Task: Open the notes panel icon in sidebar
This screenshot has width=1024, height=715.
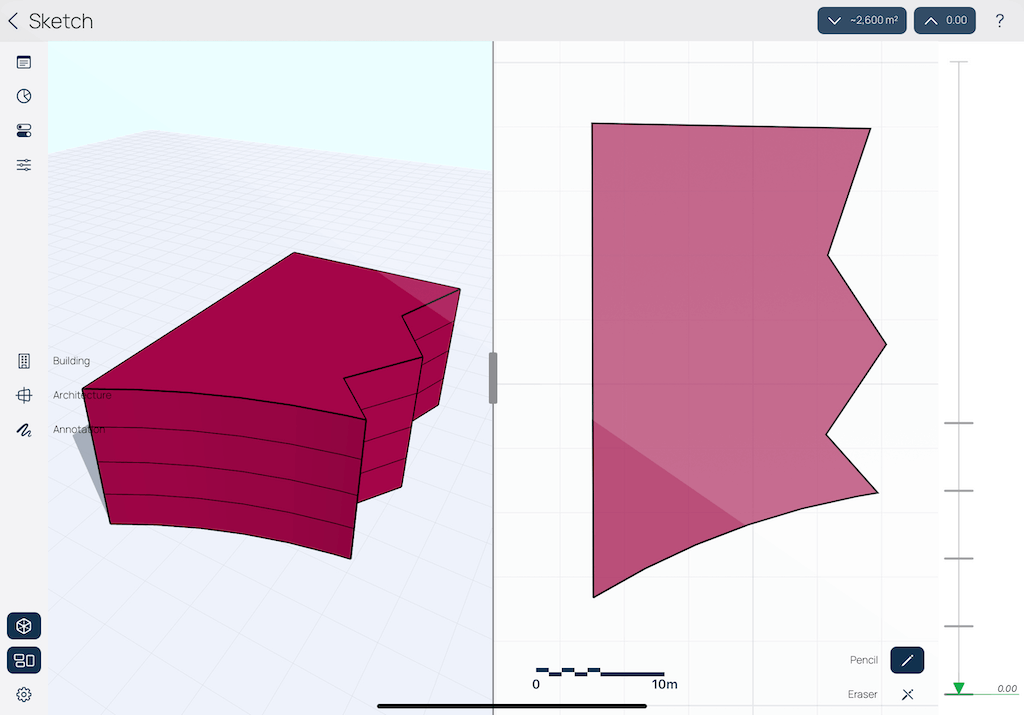Action: point(24,63)
